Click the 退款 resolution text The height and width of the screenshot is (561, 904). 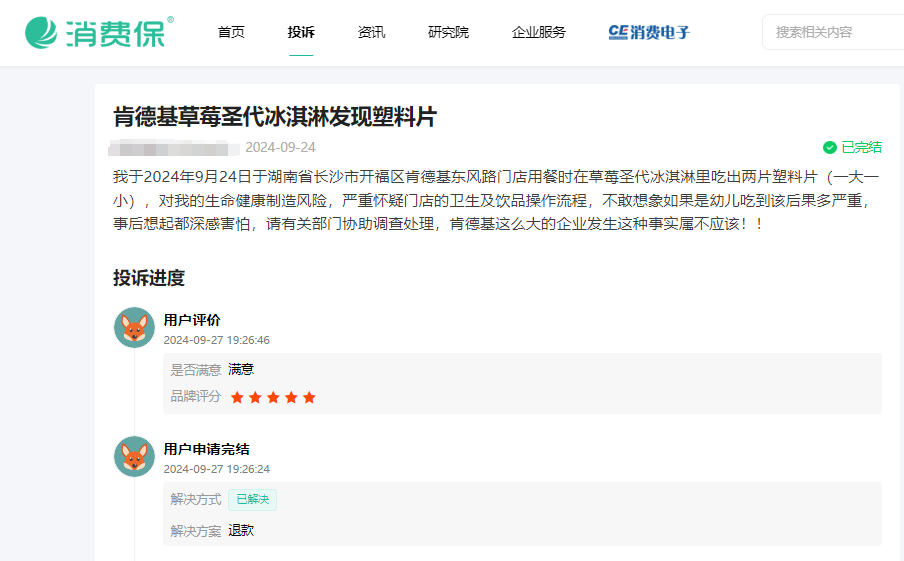tap(241, 530)
